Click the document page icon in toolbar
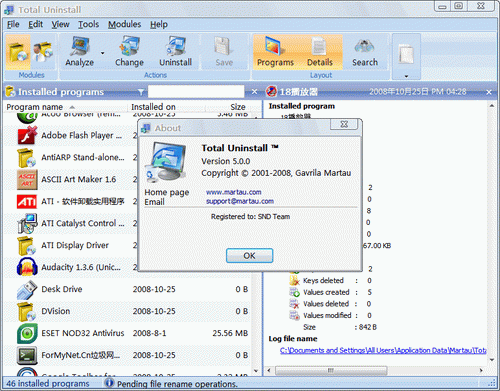Screen dimensions: 500x391 [406, 55]
